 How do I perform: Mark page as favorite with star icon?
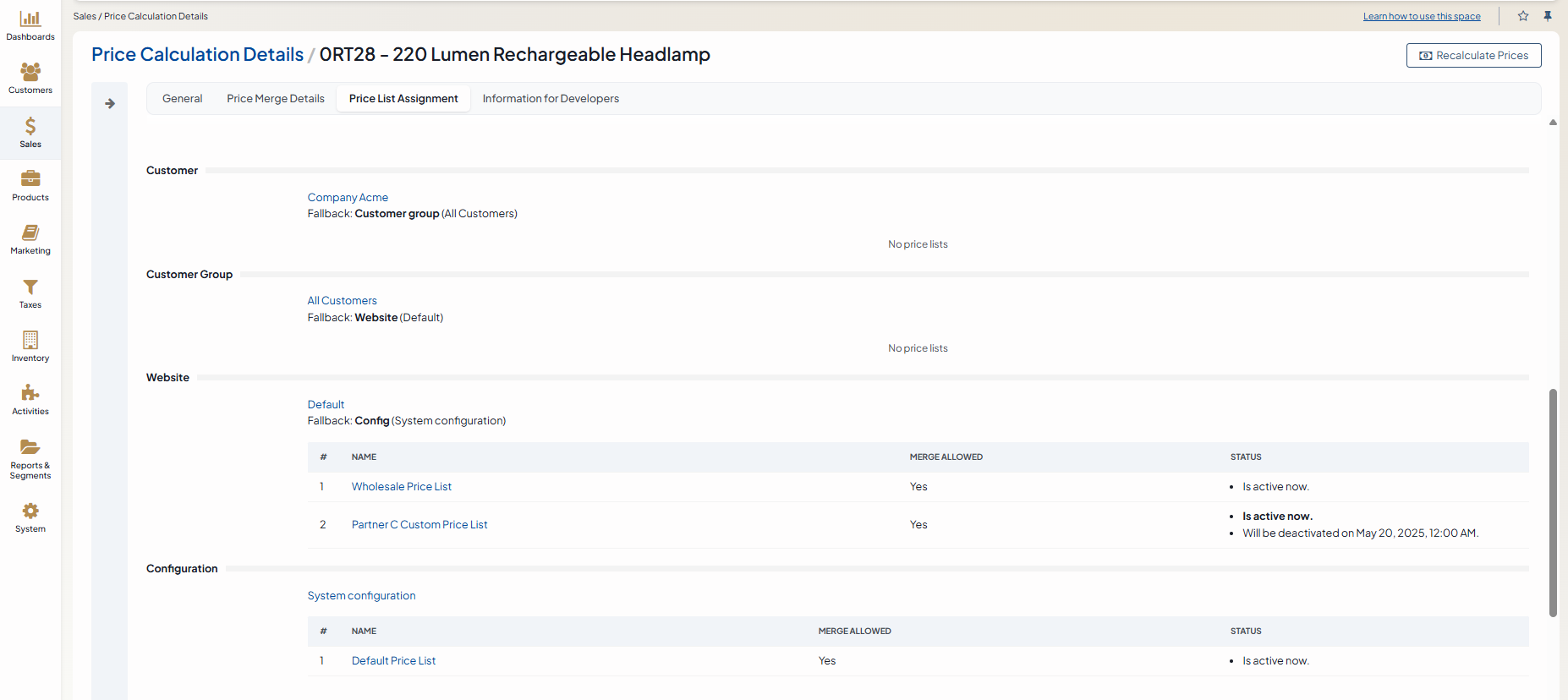point(1523,16)
